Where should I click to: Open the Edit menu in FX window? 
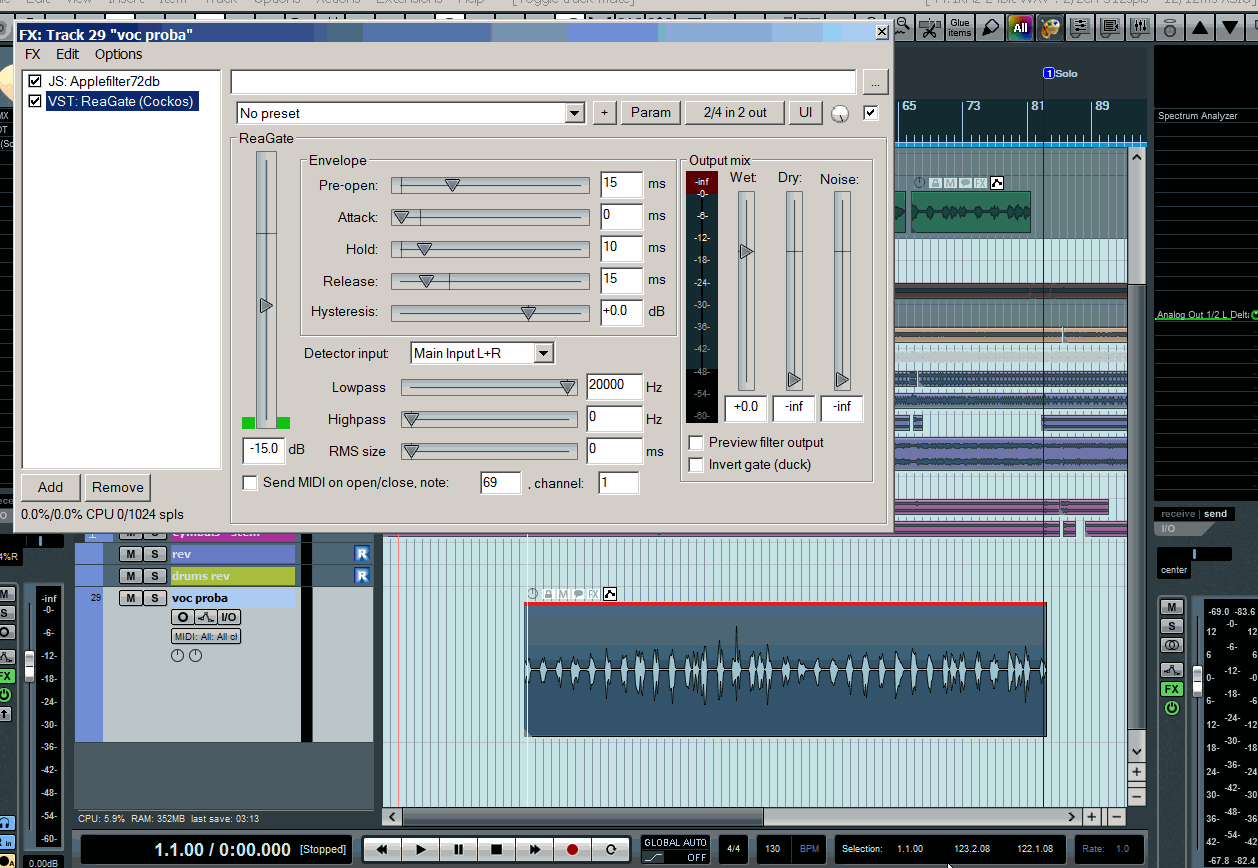pyautogui.click(x=67, y=54)
